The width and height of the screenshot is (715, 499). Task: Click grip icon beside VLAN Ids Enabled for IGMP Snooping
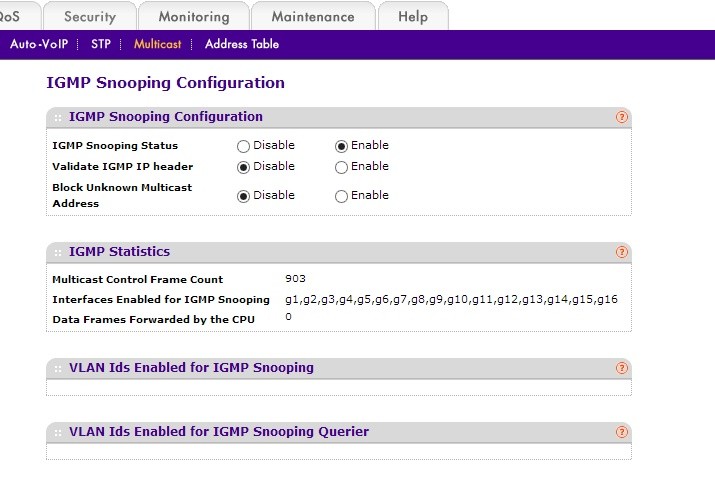(58, 369)
